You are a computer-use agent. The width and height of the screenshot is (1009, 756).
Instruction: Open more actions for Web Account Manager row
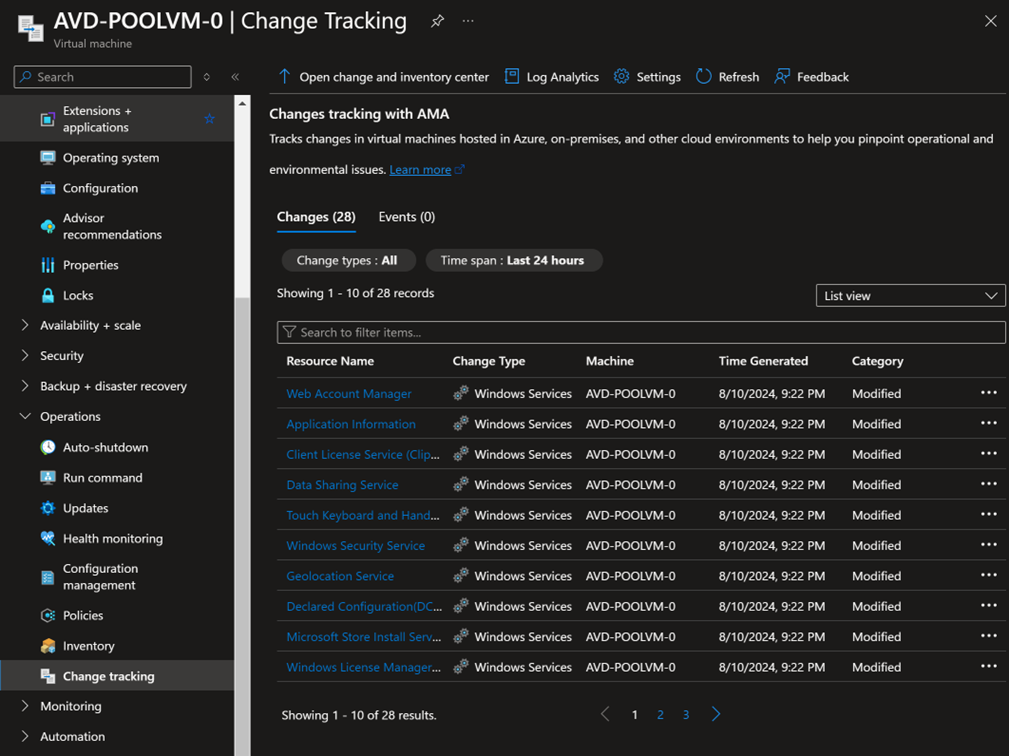989,392
